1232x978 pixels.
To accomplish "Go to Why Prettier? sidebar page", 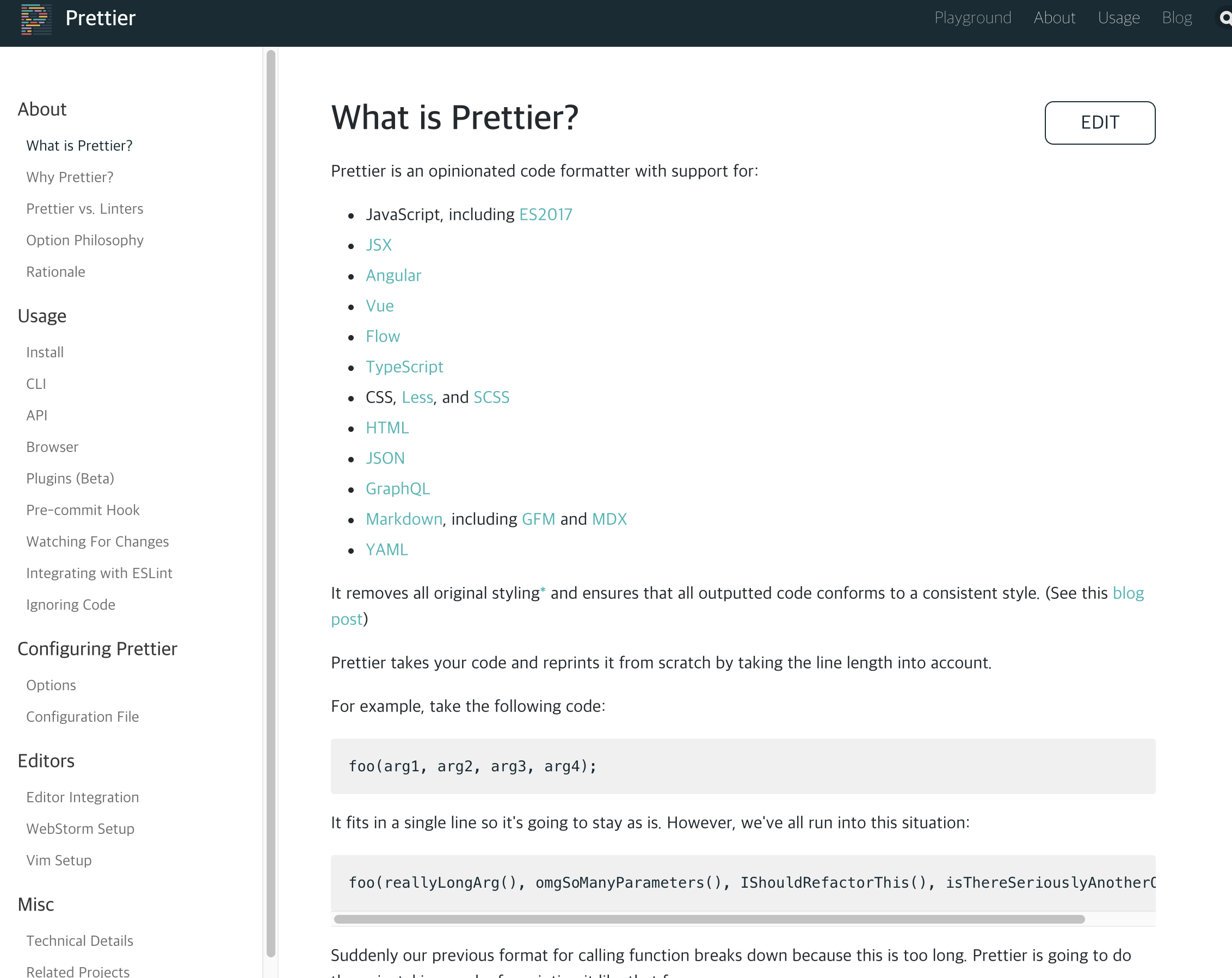I will (x=70, y=177).
